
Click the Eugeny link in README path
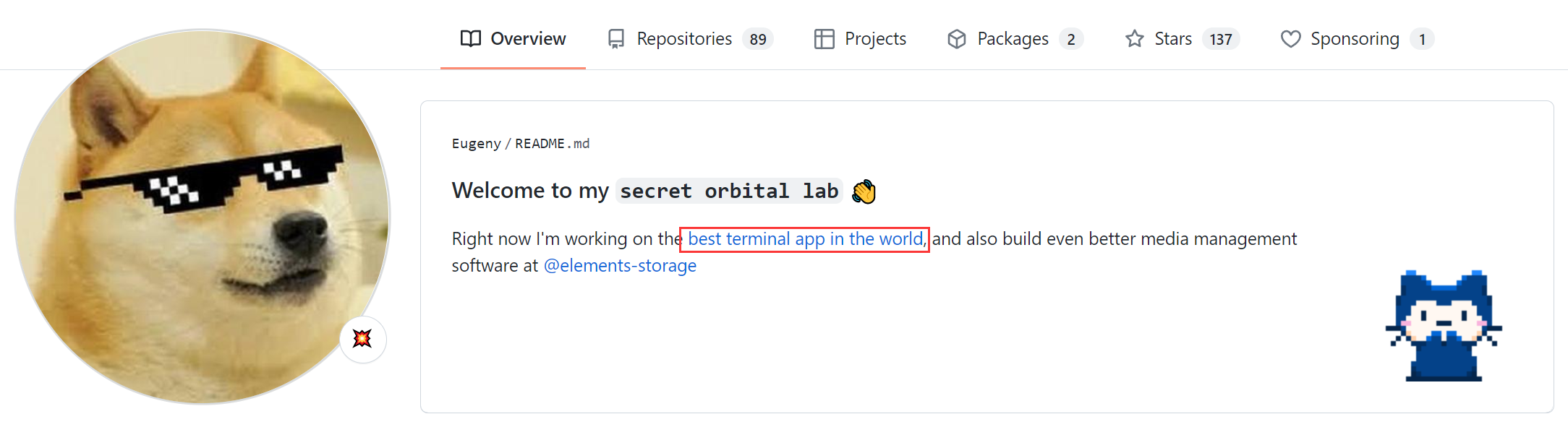[x=476, y=144]
